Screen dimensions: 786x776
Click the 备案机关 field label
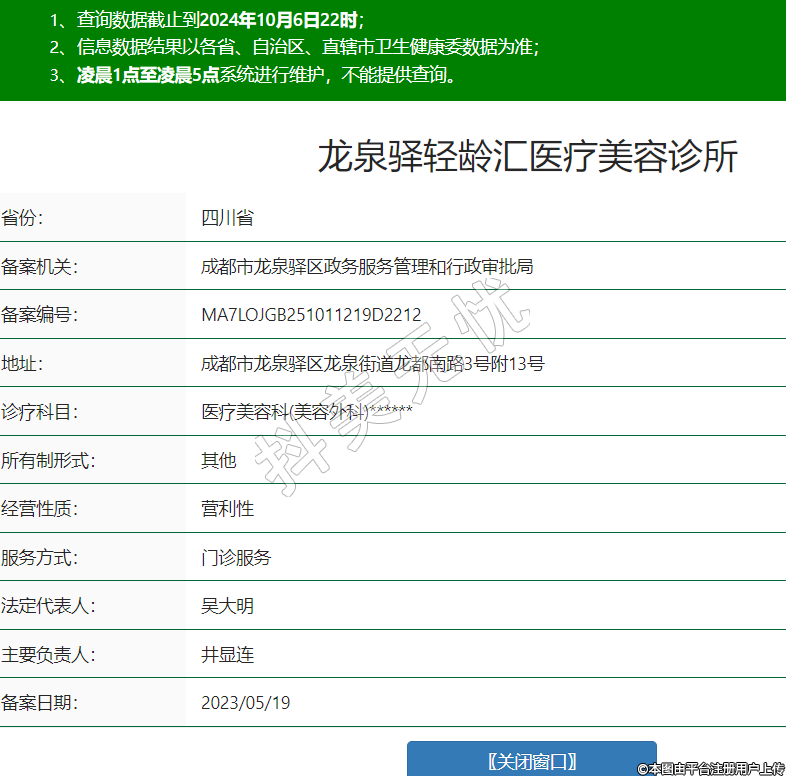(x=39, y=266)
